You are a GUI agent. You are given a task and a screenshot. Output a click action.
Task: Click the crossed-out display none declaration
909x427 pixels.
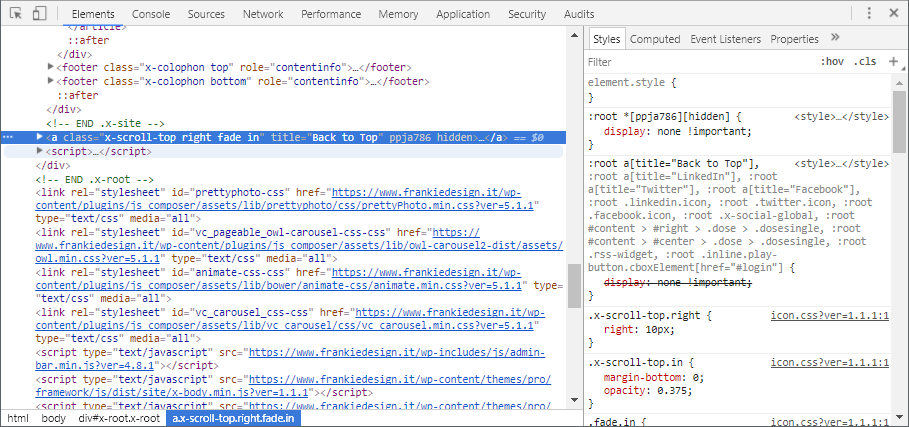pos(678,282)
